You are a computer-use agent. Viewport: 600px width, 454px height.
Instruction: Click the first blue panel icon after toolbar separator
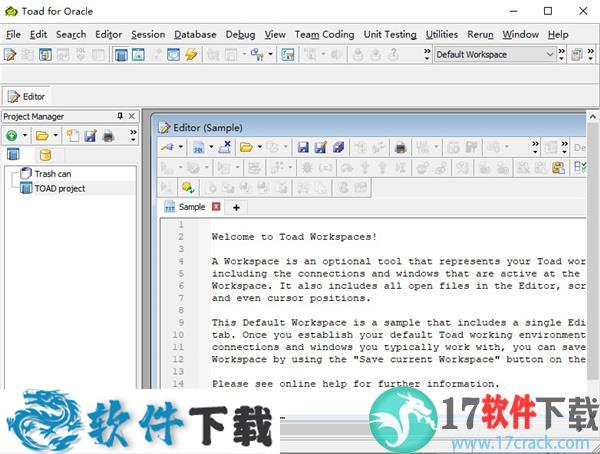(x=121, y=55)
